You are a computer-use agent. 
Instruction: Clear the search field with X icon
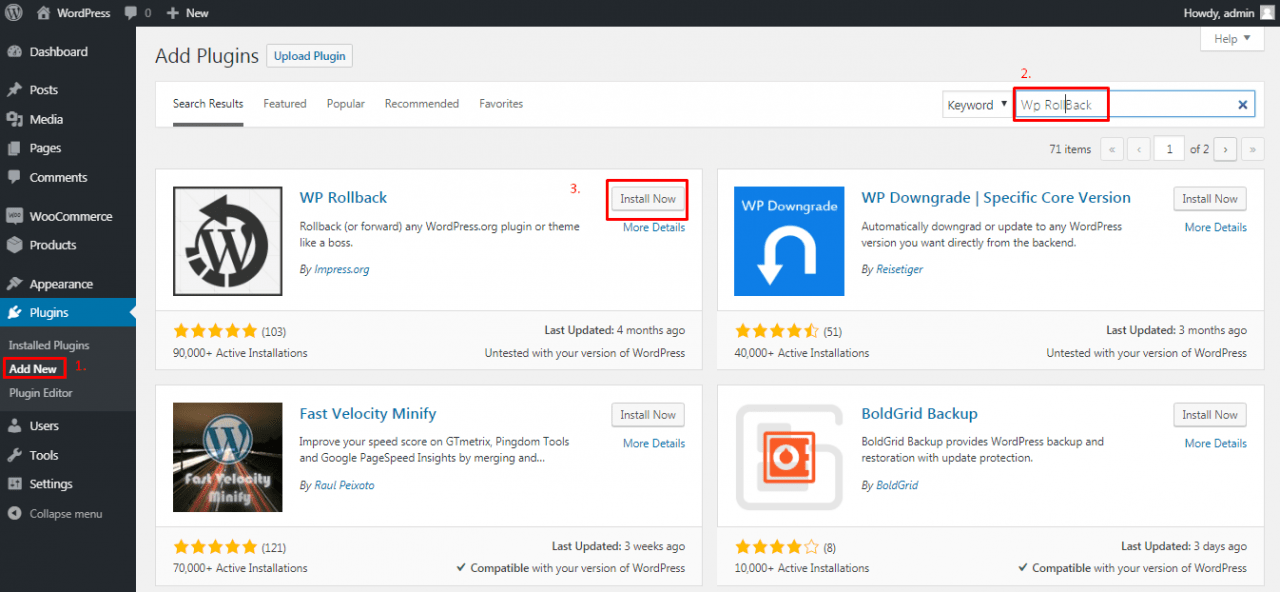tap(1243, 104)
